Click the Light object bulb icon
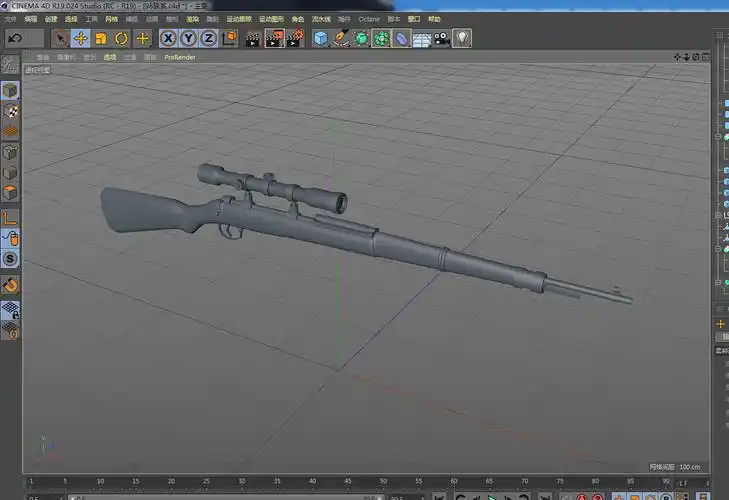Screen dimensions: 729x500 point(462,38)
